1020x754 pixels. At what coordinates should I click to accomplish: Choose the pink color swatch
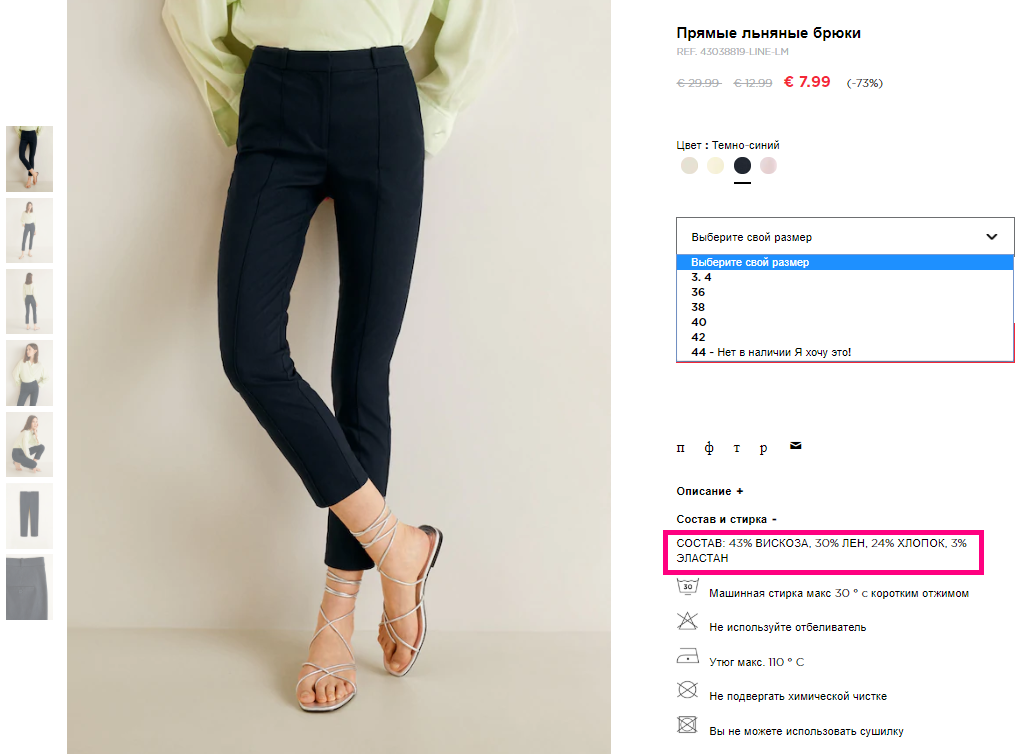768,166
